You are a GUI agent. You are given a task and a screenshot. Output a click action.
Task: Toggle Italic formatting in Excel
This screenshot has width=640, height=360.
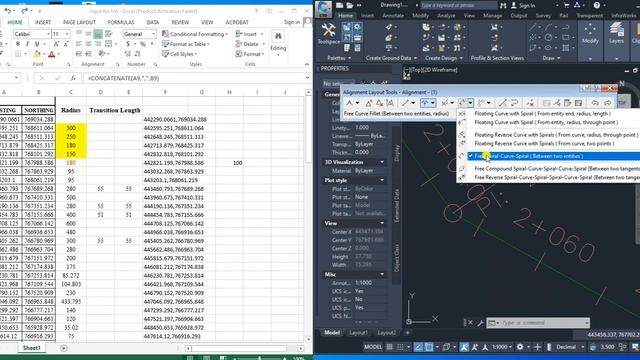(27, 44)
